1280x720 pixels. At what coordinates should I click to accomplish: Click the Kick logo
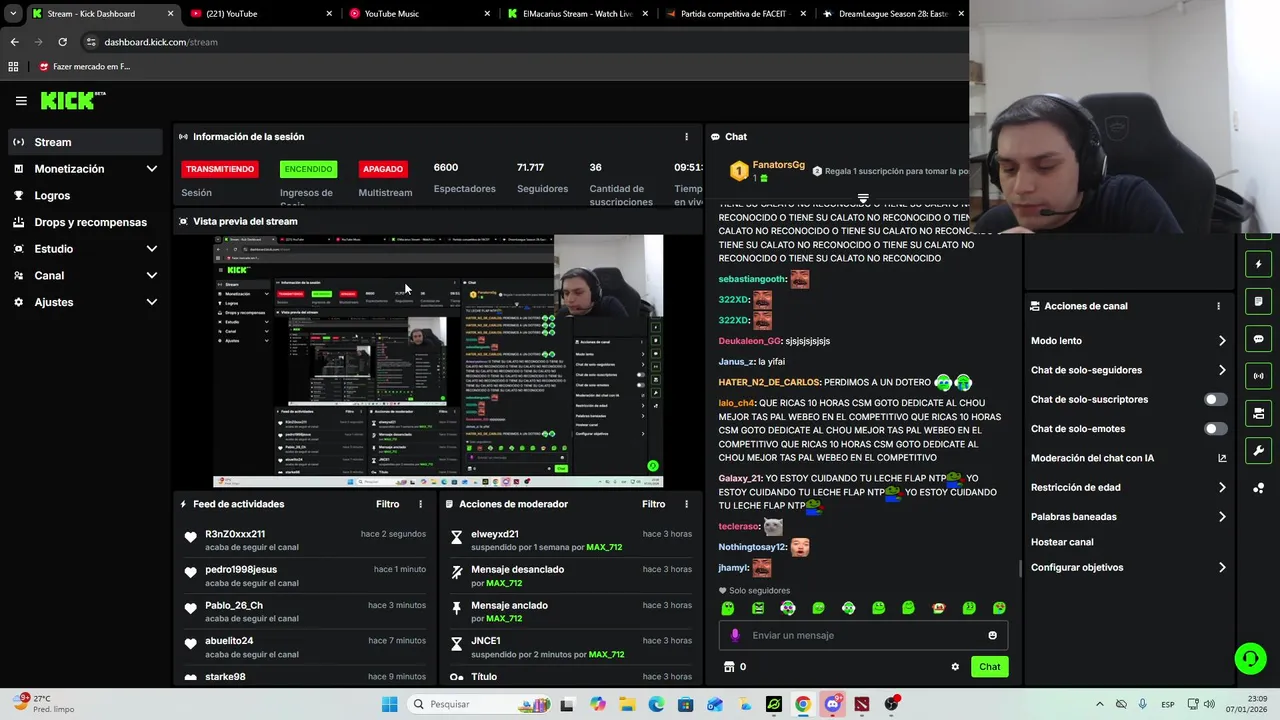click(72, 100)
